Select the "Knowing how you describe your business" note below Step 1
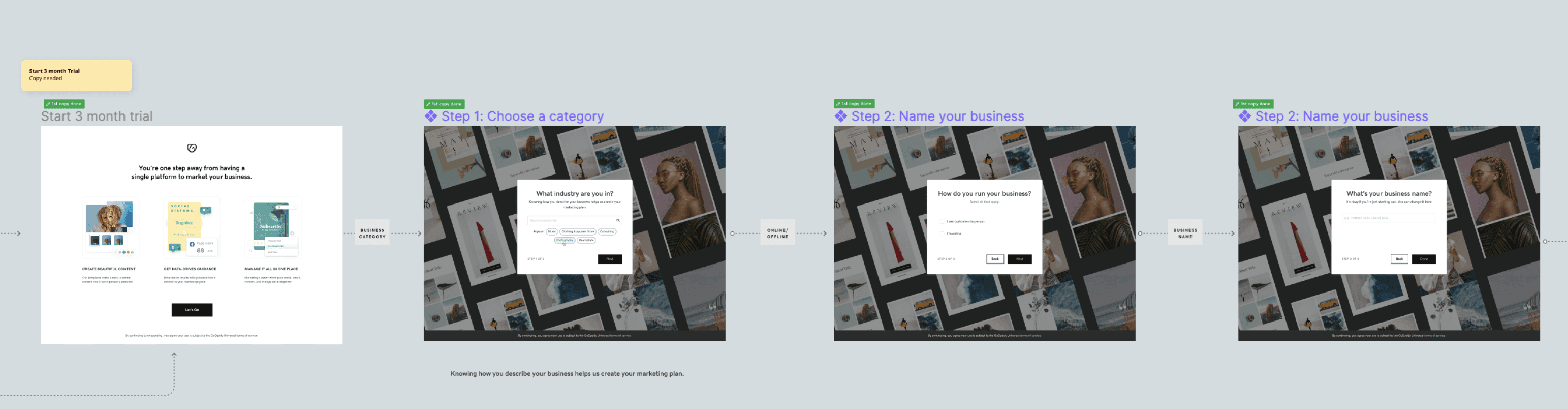1568x409 pixels. pos(567,374)
